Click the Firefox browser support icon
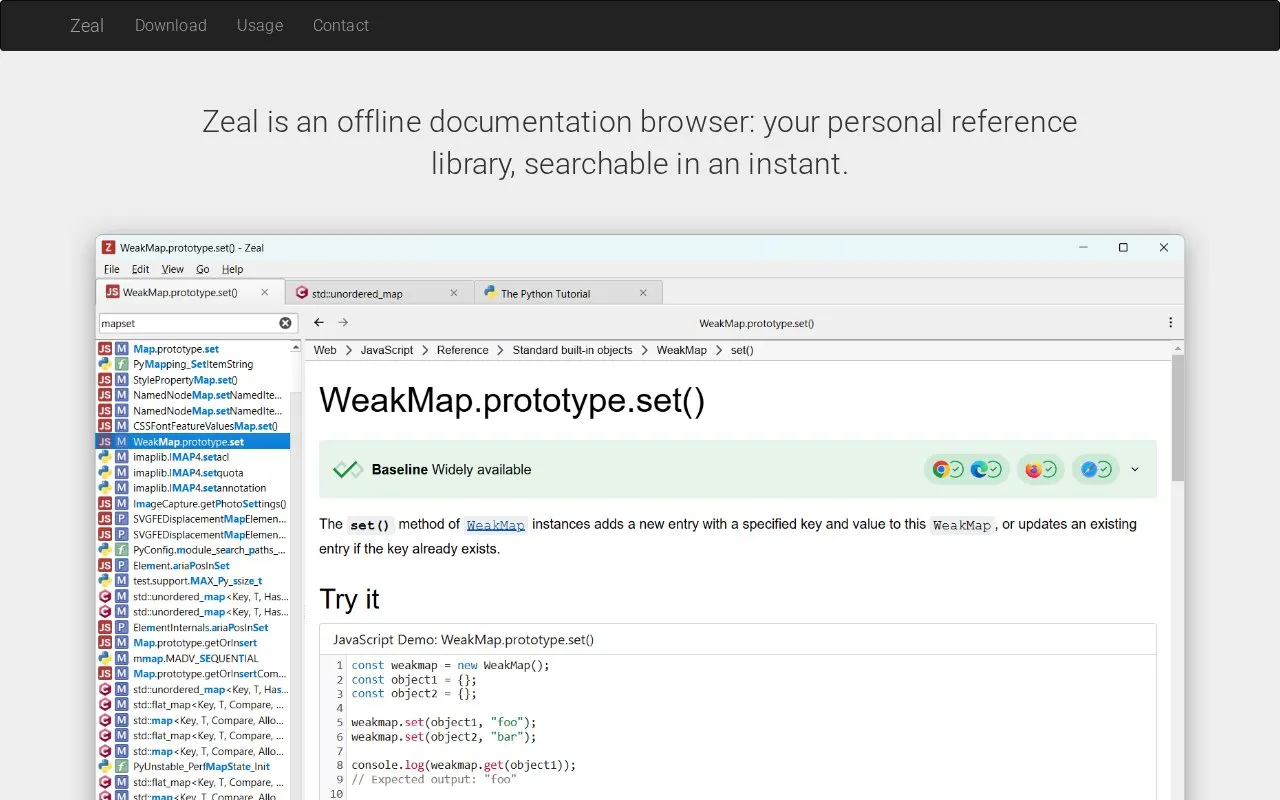The width and height of the screenshot is (1280, 800). coord(1033,469)
